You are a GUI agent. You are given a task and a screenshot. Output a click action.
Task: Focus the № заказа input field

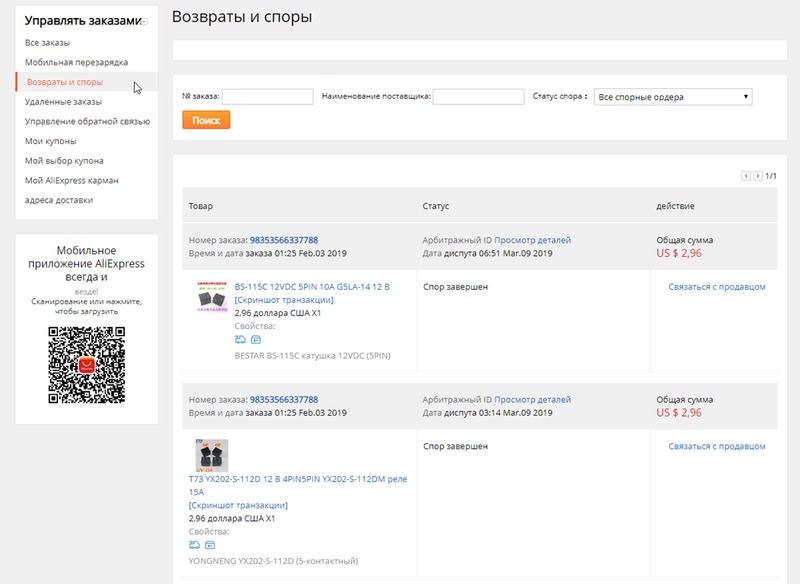click(x=267, y=97)
